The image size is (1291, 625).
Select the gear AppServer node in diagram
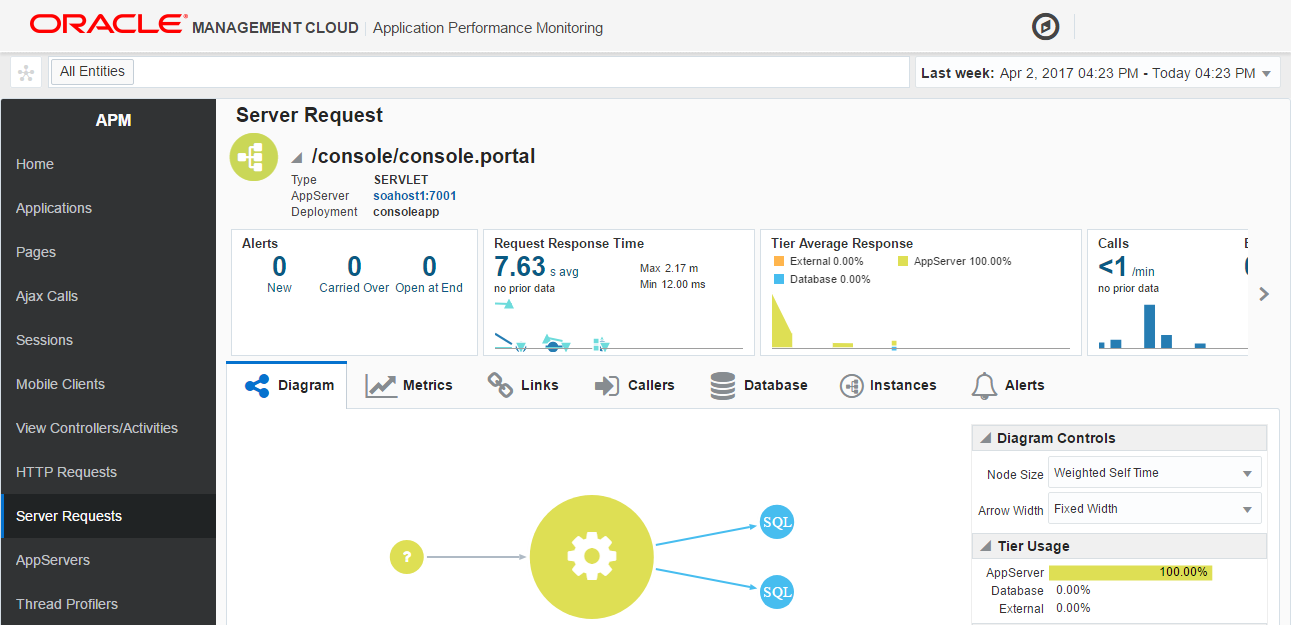click(x=591, y=556)
